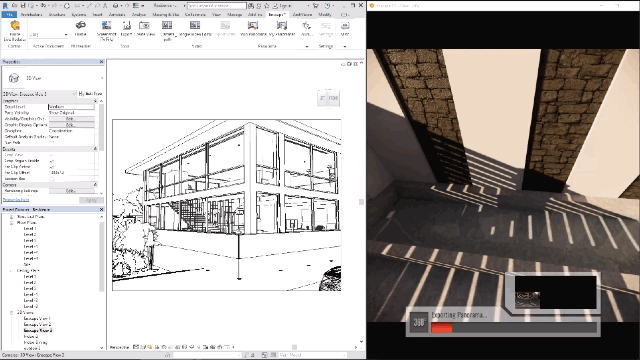The height and width of the screenshot is (360, 640).
Task: Open the Help question mark icon
Action: (327, 6)
